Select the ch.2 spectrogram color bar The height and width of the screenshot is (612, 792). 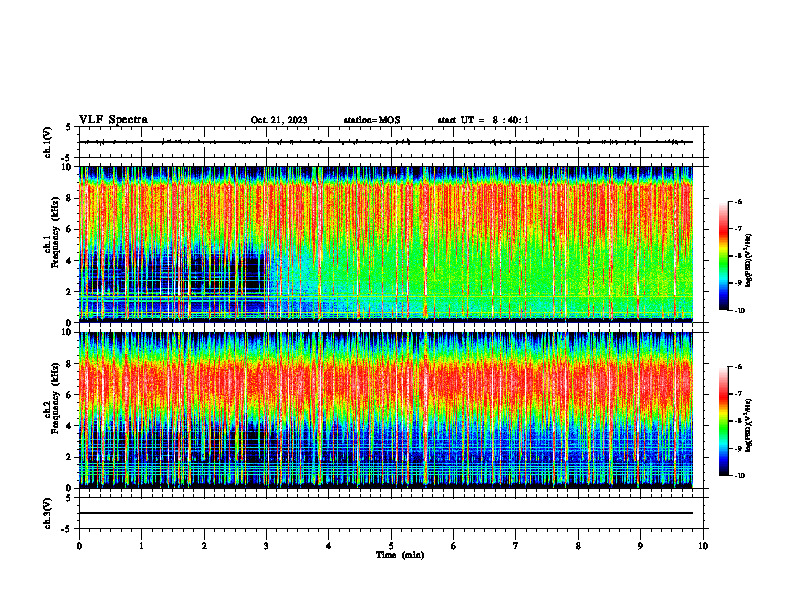click(x=724, y=421)
